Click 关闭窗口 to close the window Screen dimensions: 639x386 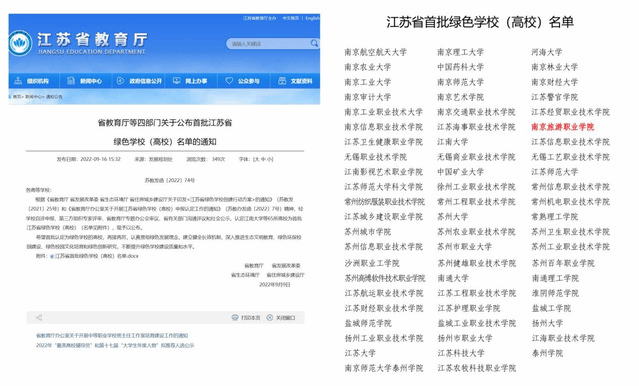(285, 318)
